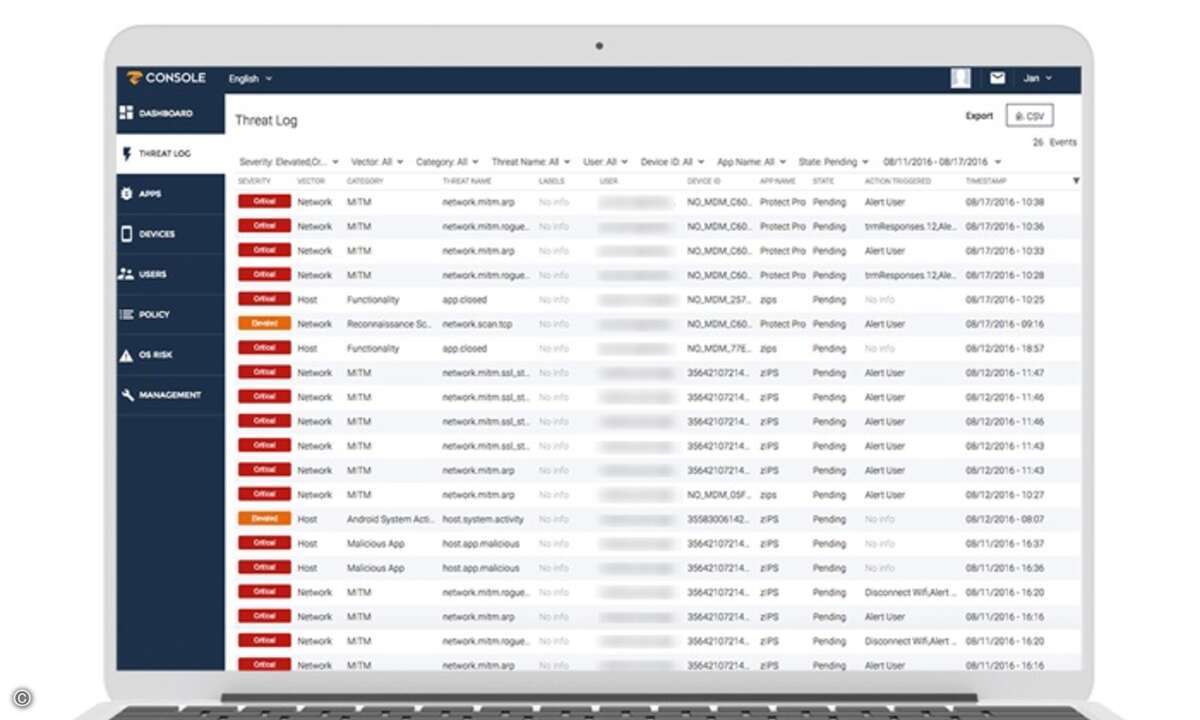Click the Android System Acti... category cell
Image resolution: width=1200 pixels, height=720 pixels.
(389, 519)
